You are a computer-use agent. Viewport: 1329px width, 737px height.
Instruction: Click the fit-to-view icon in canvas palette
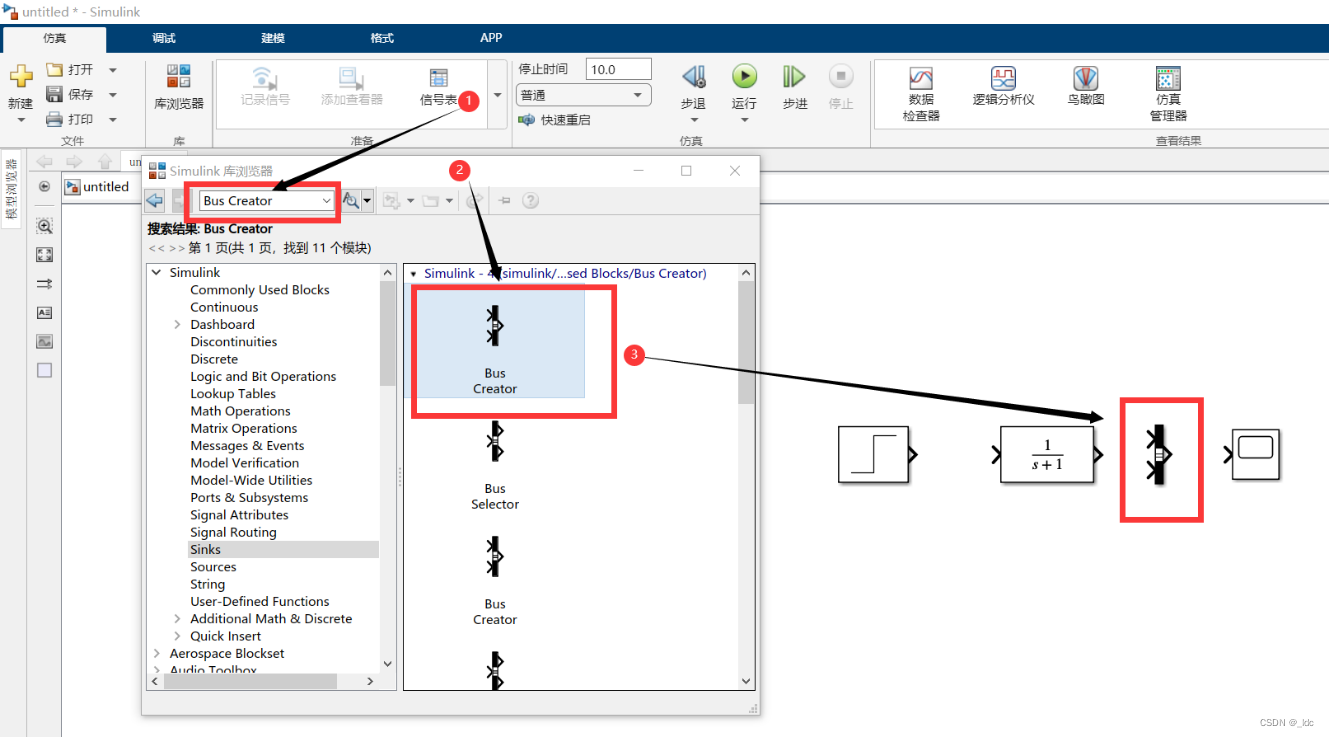coord(44,255)
